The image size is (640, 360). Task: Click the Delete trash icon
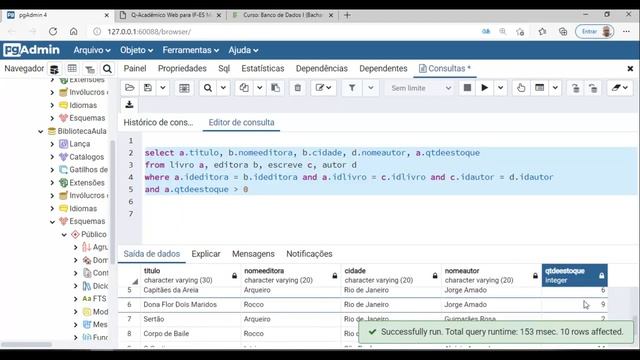pos(298,88)
